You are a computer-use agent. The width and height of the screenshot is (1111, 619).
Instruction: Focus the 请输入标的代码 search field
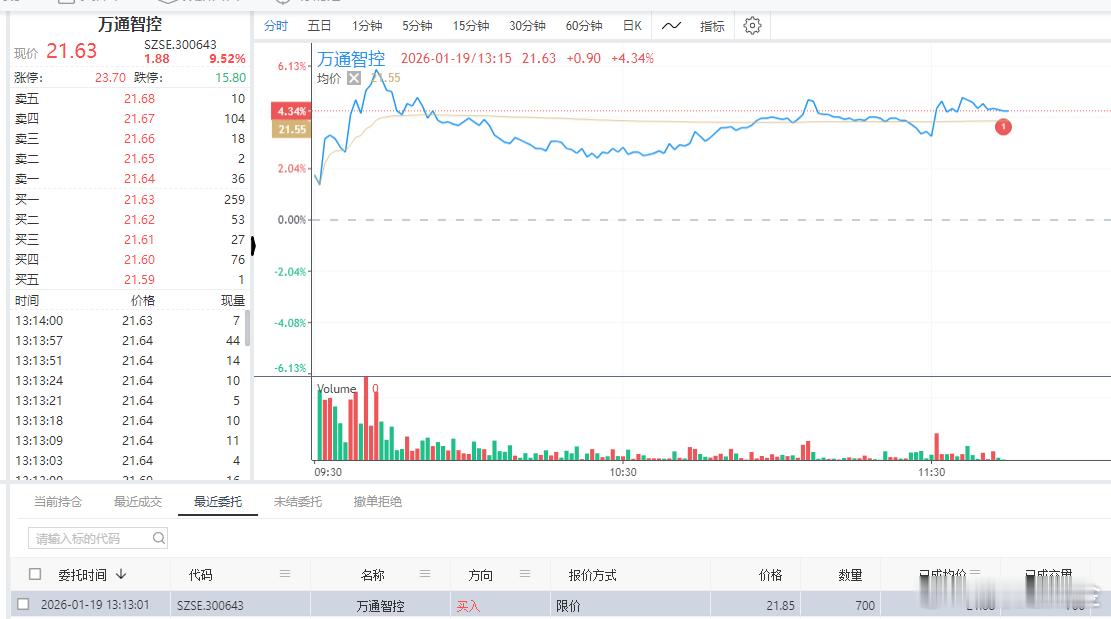[98, 538]
